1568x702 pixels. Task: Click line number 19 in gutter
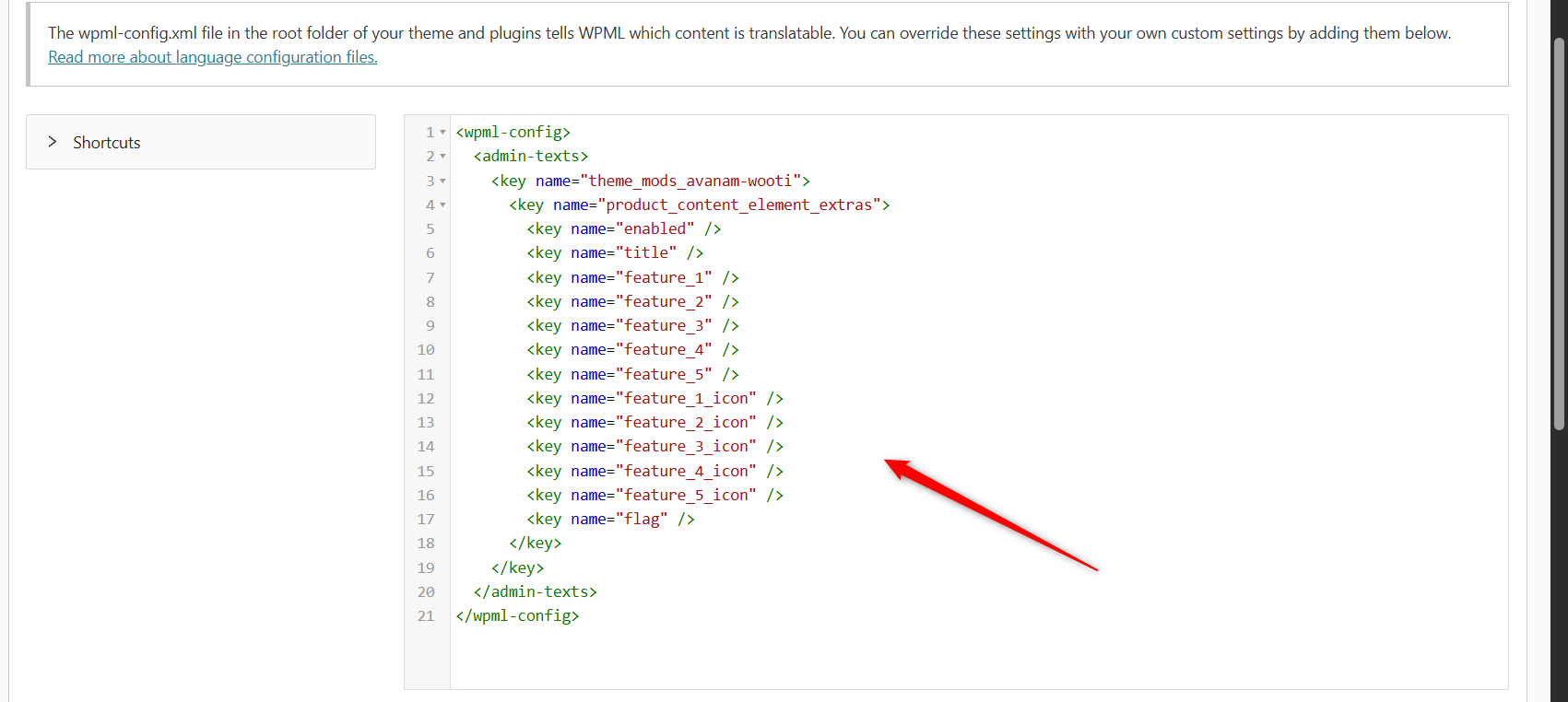[426, 567]
